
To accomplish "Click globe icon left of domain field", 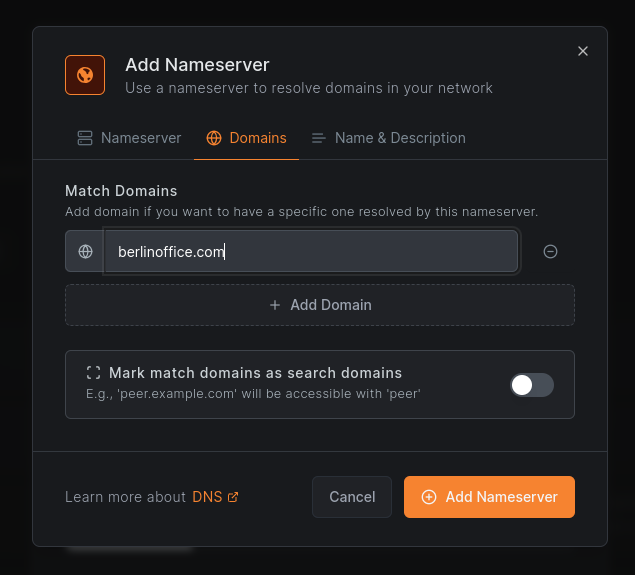I will (x=85, y=252).
